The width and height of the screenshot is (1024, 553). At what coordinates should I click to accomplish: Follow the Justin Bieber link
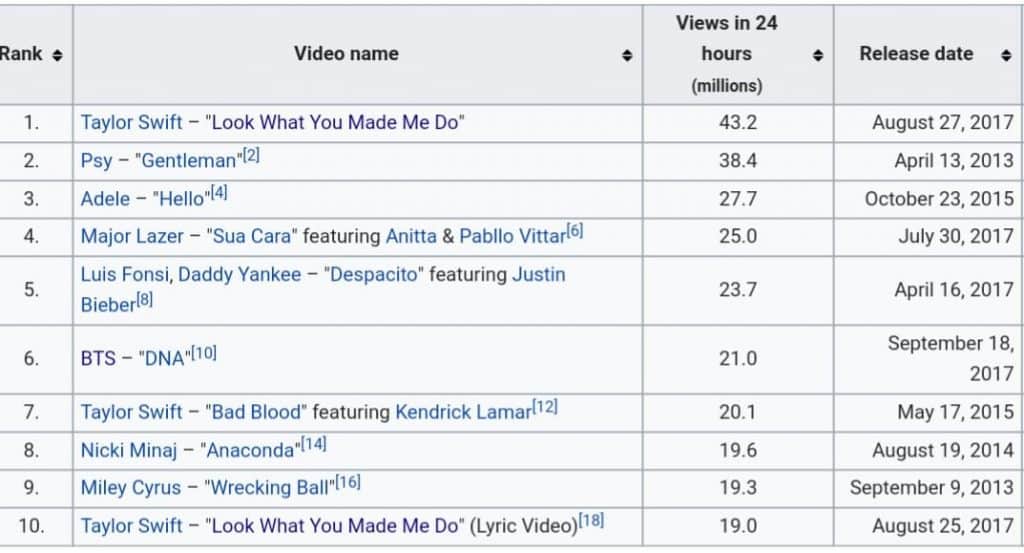(538, 275)
